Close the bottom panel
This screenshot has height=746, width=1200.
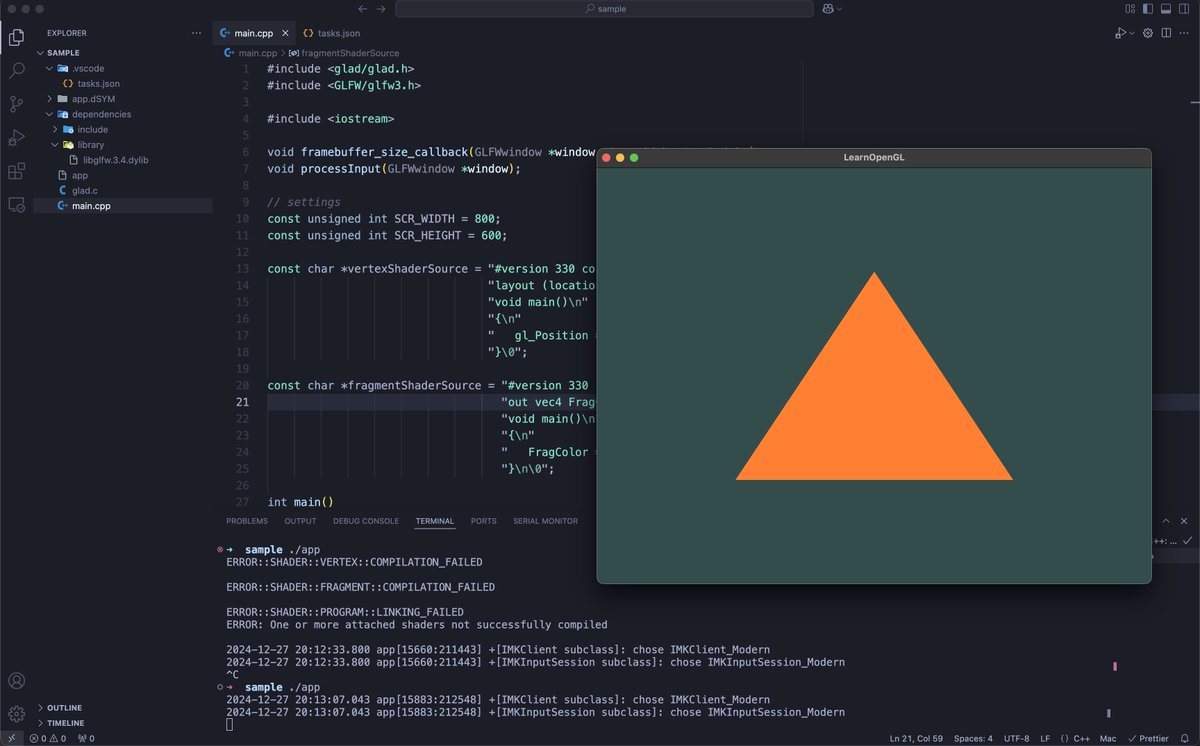click(1185, 521)
